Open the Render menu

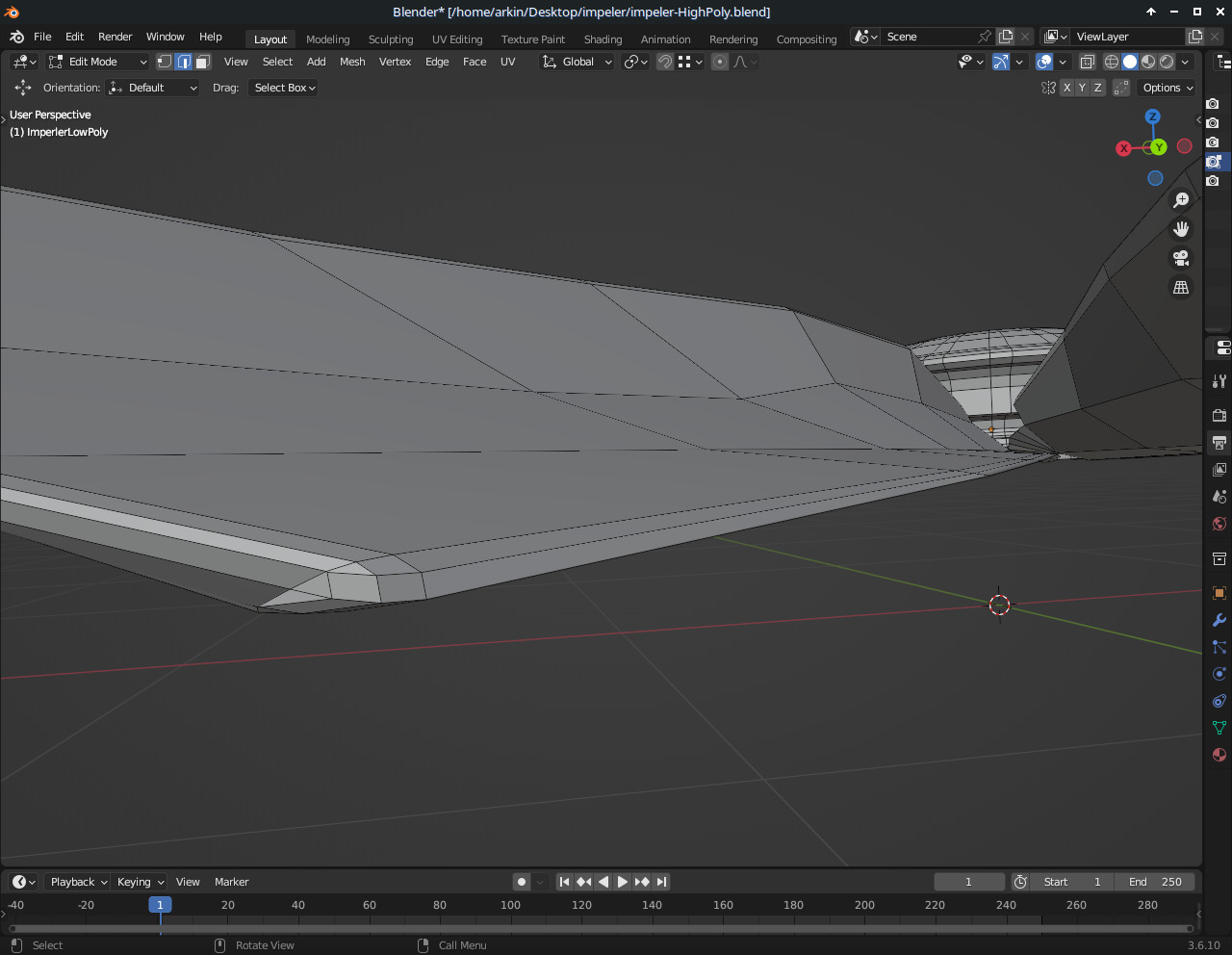point(115,37)
